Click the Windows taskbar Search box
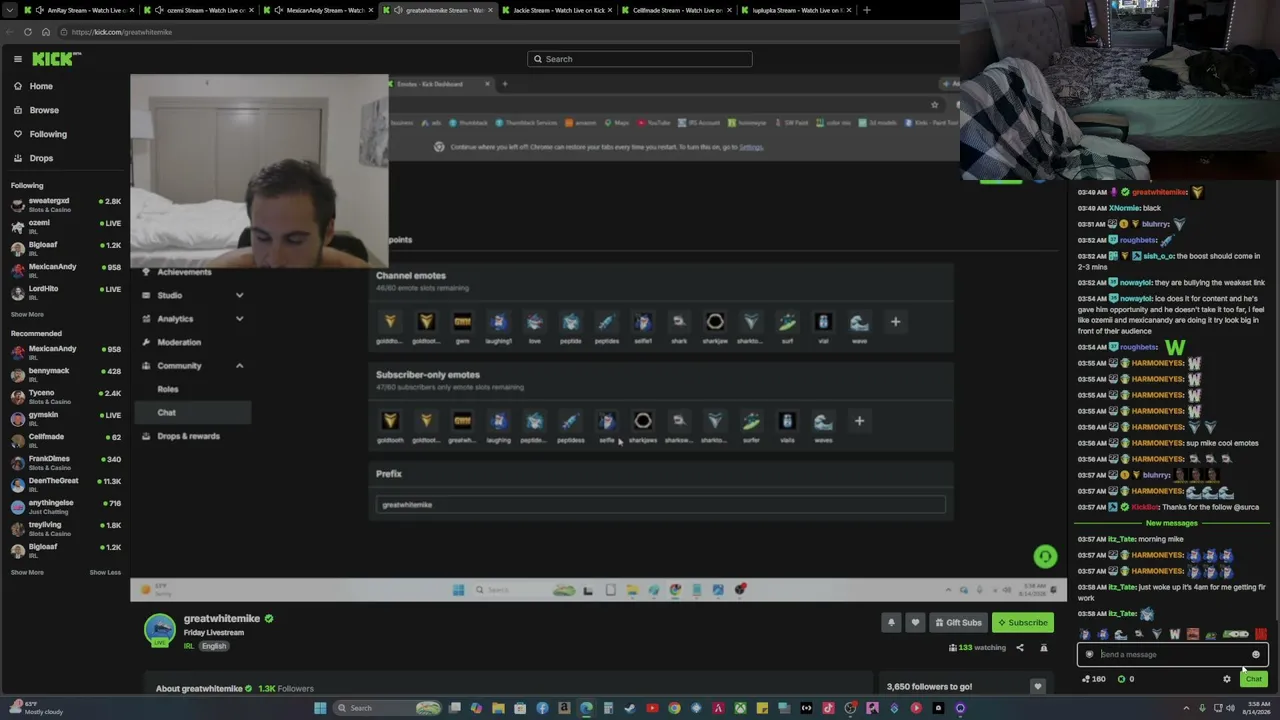Screen dimensions: 1280x720 tap(387, 708)
